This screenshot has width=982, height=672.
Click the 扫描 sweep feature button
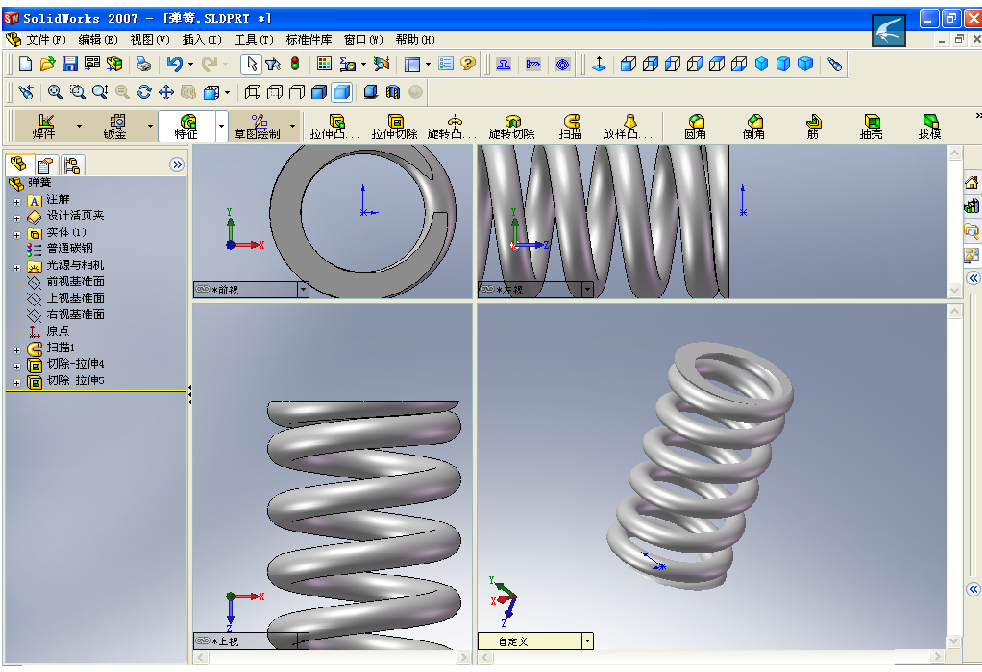click(571, 127)
